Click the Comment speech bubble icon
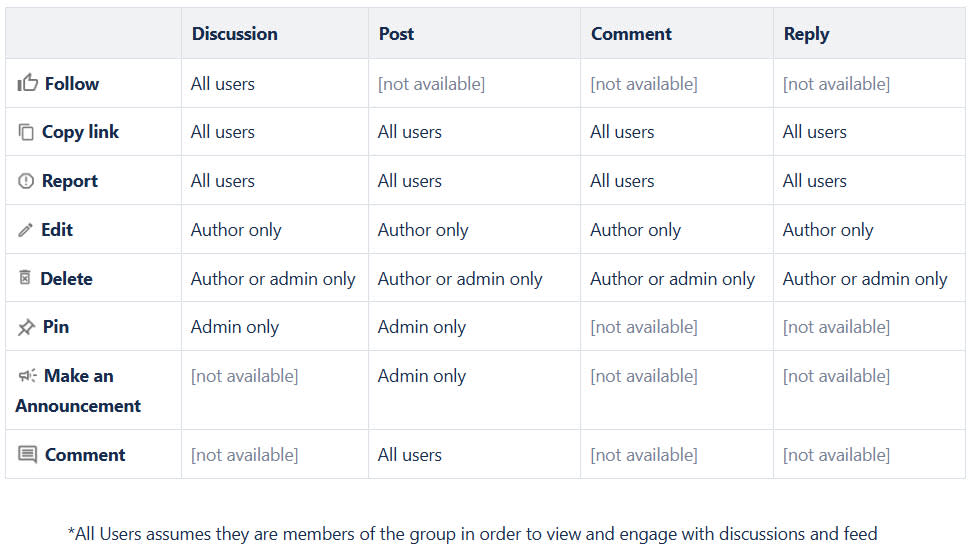 (27, 455)
